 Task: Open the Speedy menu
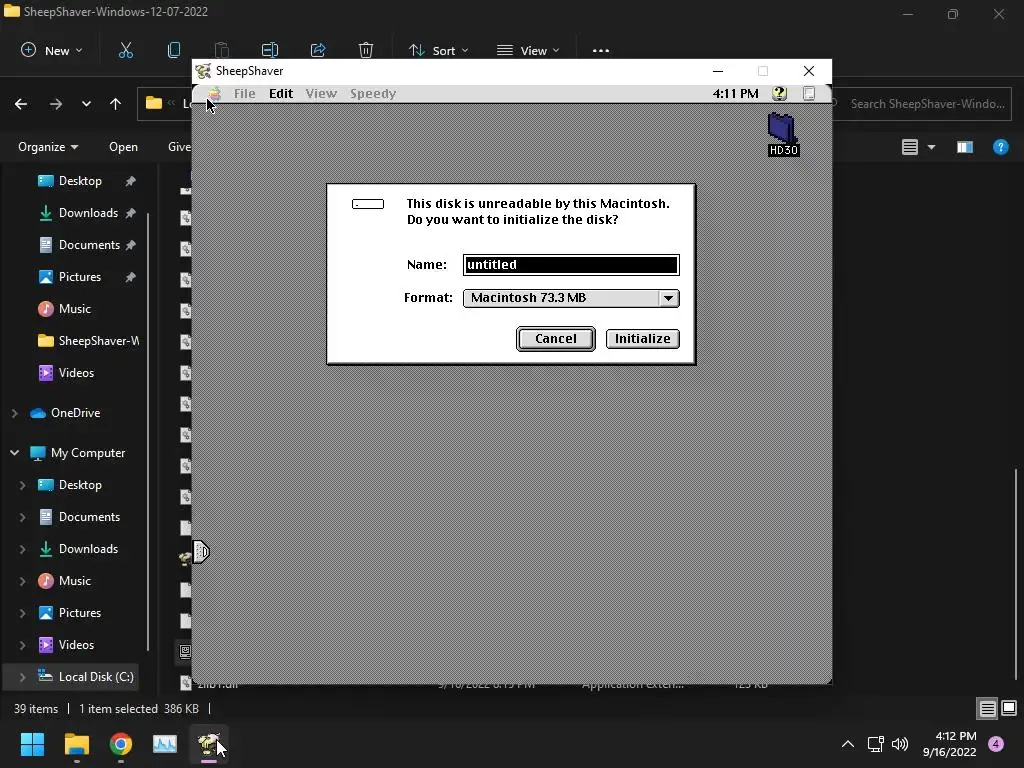tap(373, 93)
